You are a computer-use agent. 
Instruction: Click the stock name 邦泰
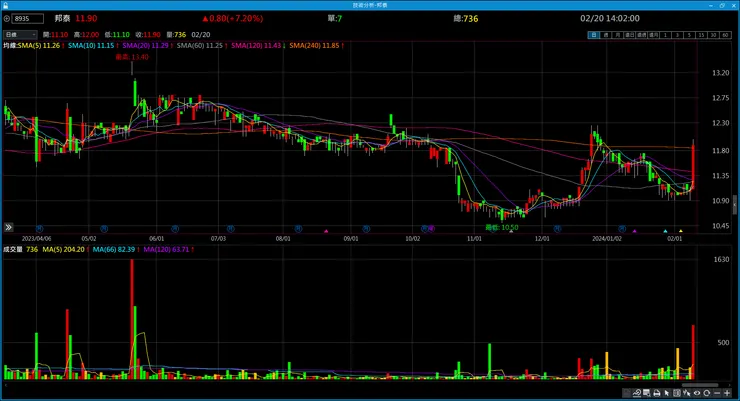tap(62, 18)
